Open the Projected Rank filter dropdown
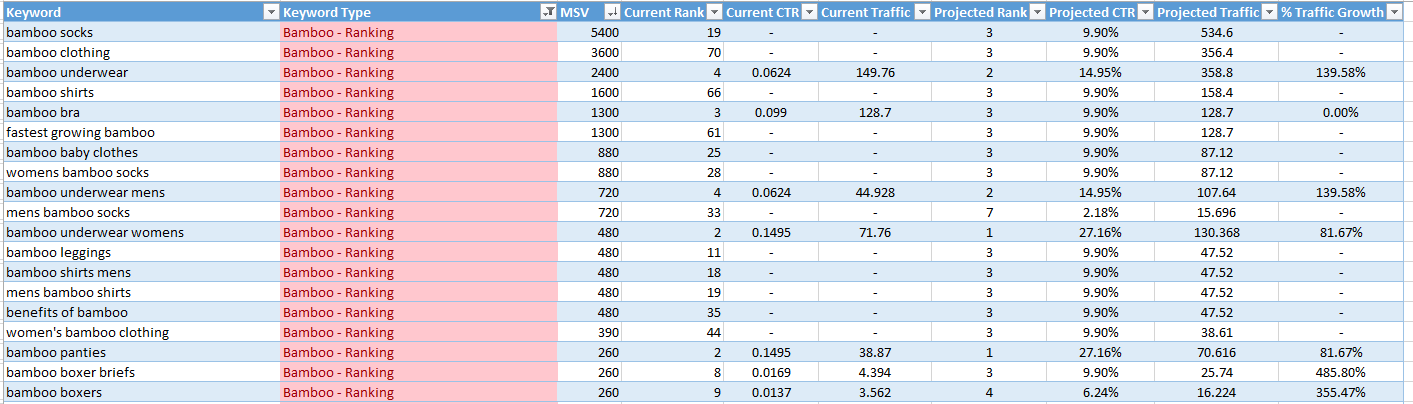The width and height of the screenshot is (1413, 404). (1037, 12)
